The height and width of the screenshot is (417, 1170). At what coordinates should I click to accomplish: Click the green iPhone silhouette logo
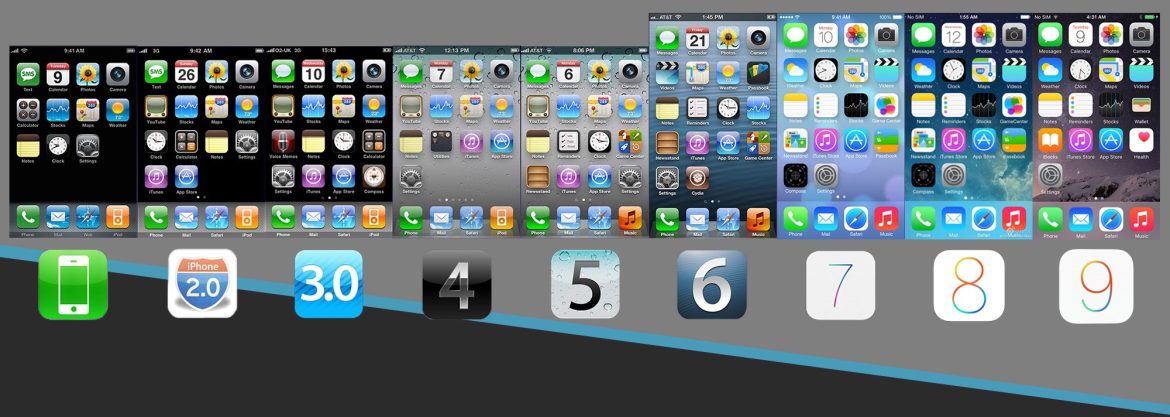tap(73, 285)
